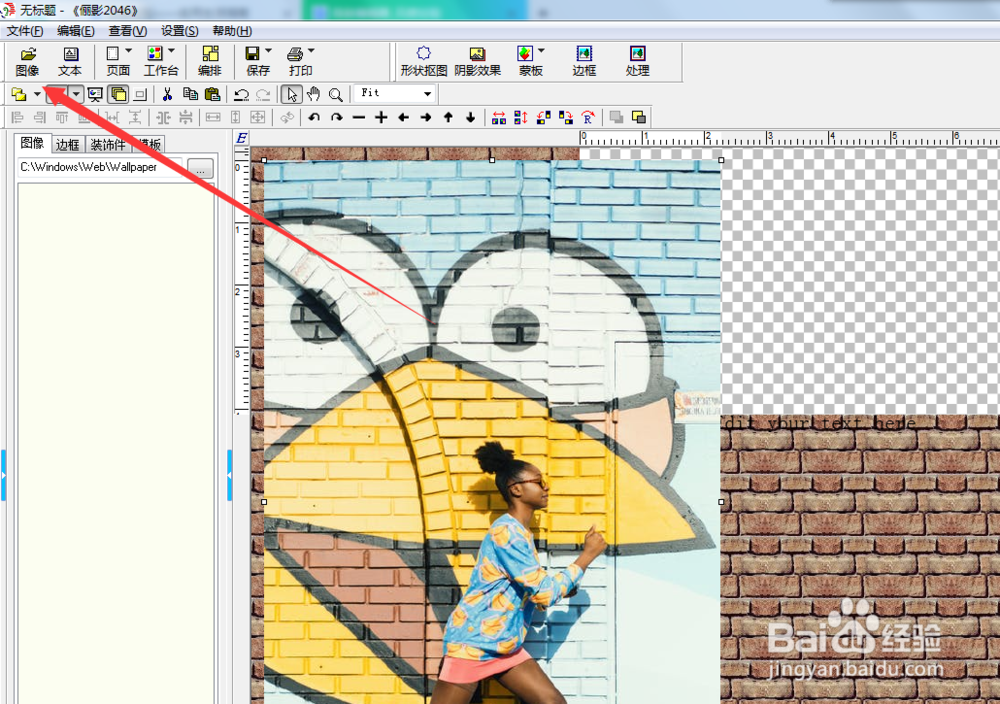Expand the 打印 dropdown arrow
This screenshot has width=1000, height=704.
[311, 50]
